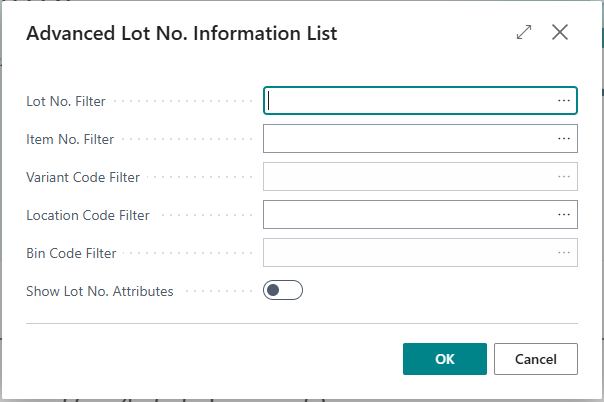The height and width of the screenshot is (402, 604).
Task: Click the Lot No. Filter label text
Action: pyautogui.click(x=66, y=102)
